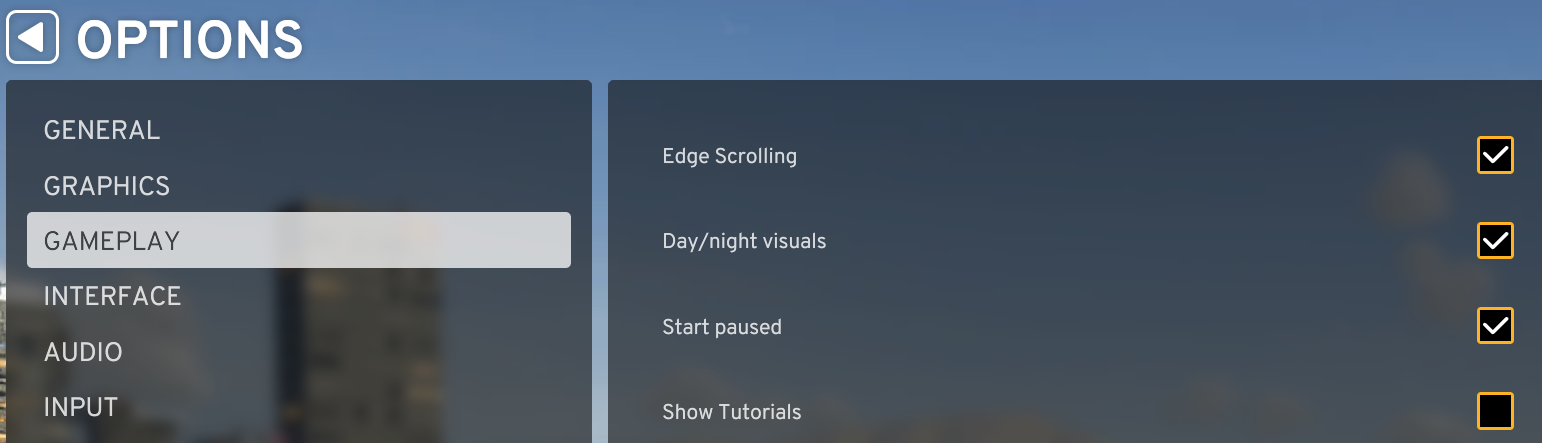Turn off the Start paused checkbox
The height and width of the screenshot is (443, 1542).
(1495, 326)
